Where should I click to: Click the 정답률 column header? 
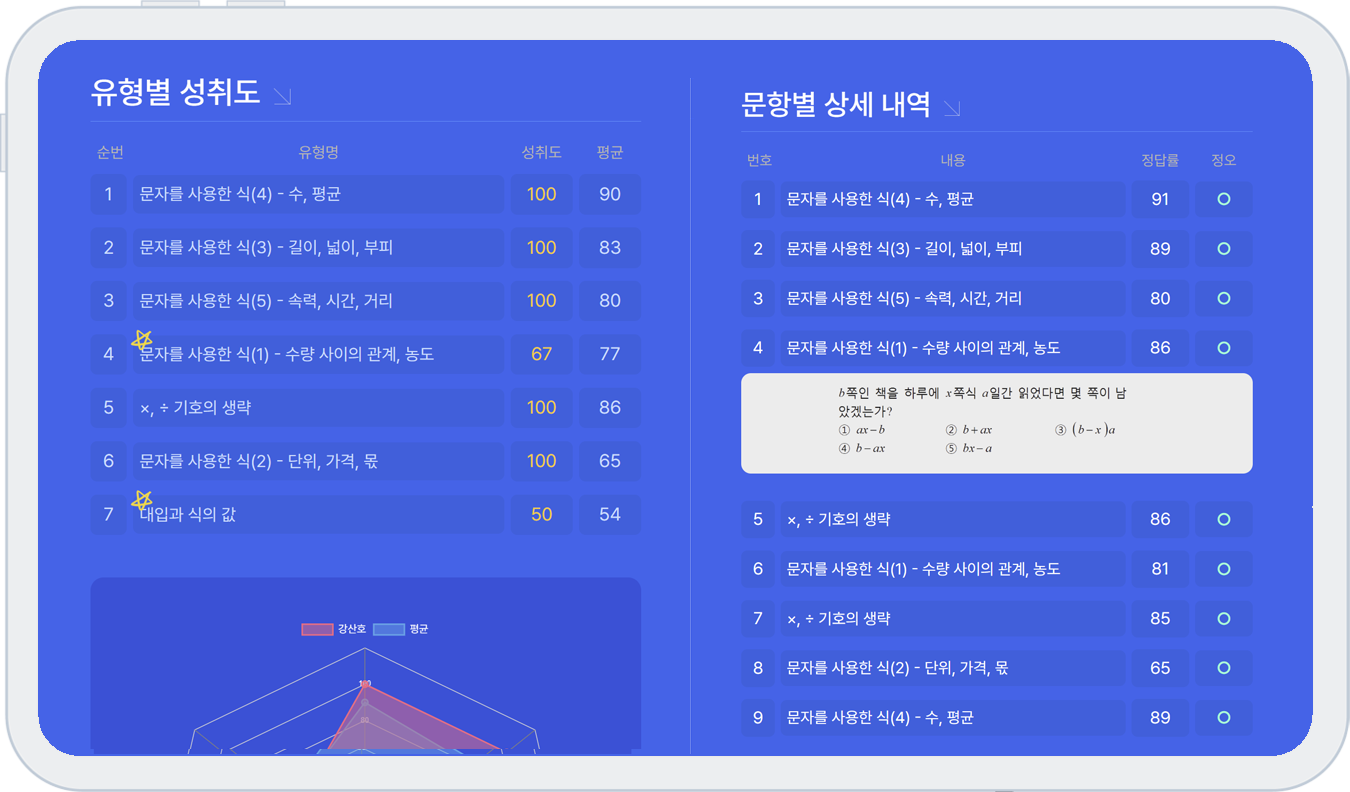[1160, 160]
